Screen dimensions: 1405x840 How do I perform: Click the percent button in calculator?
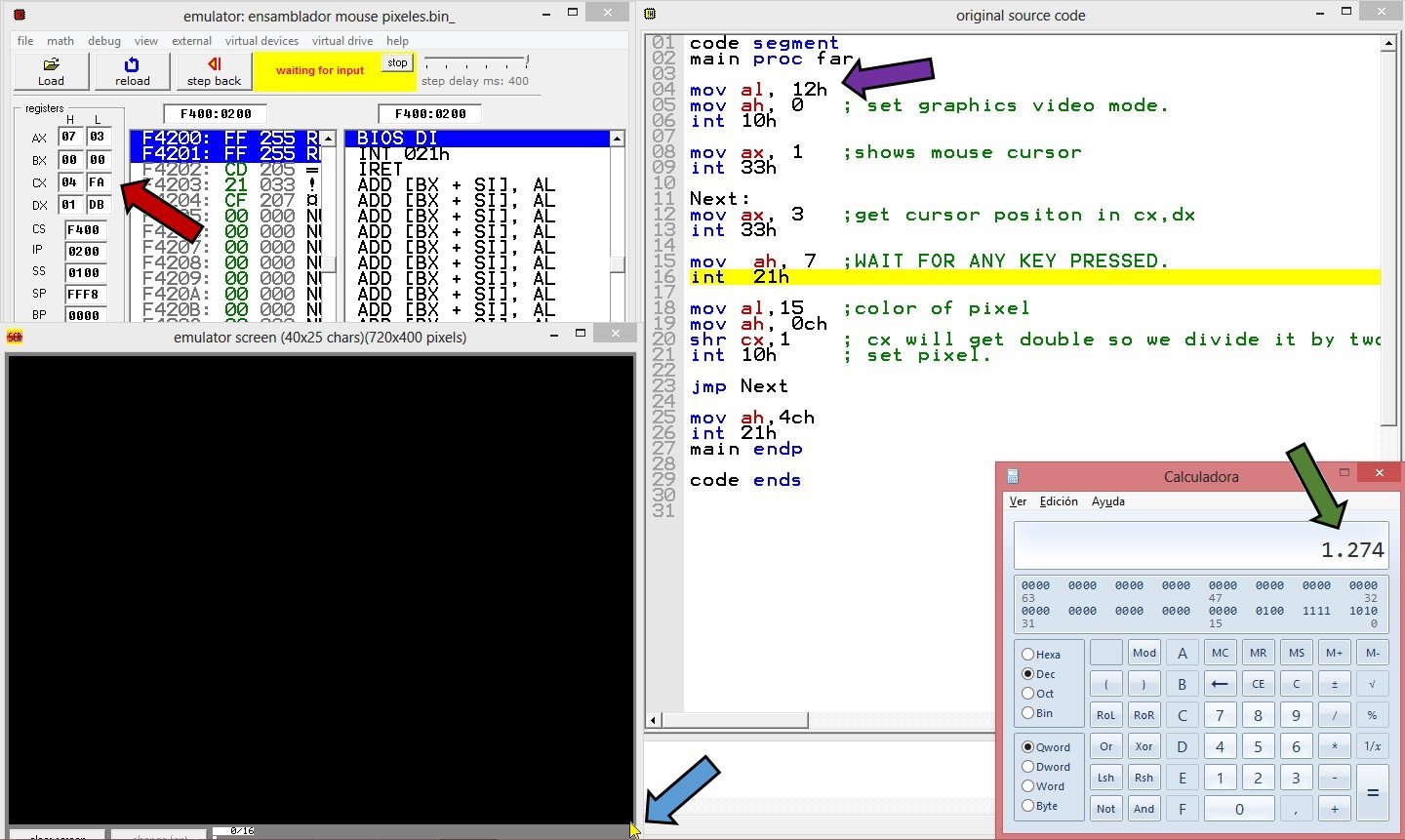pos(1372,715)
